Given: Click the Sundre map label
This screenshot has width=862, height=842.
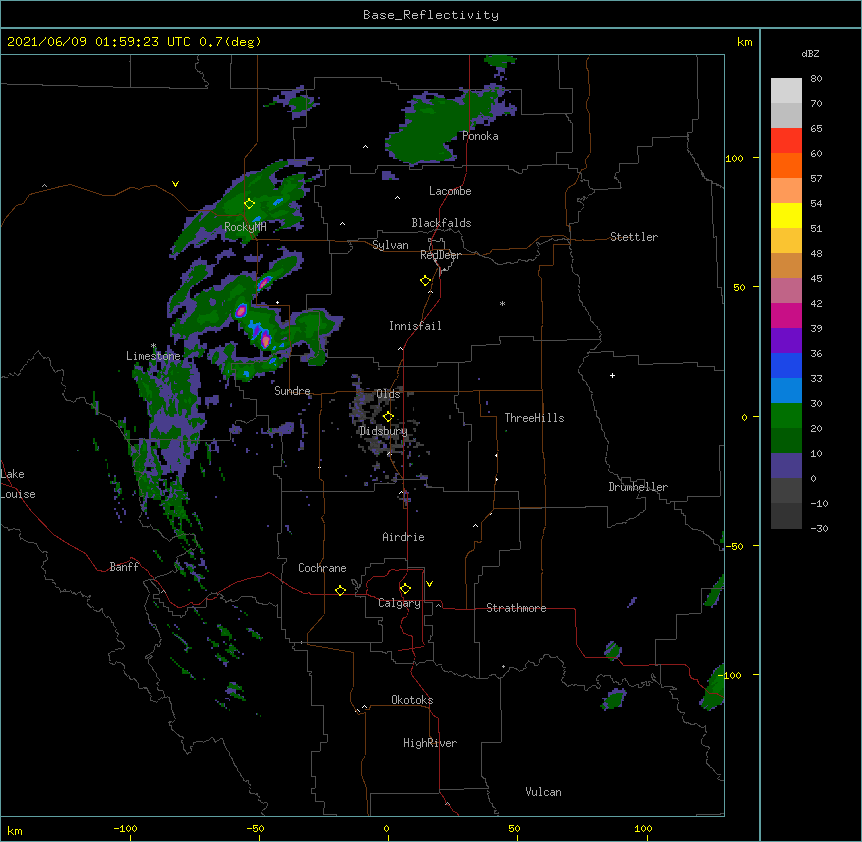Looking at the screenshot, I should tap(292, 391).
